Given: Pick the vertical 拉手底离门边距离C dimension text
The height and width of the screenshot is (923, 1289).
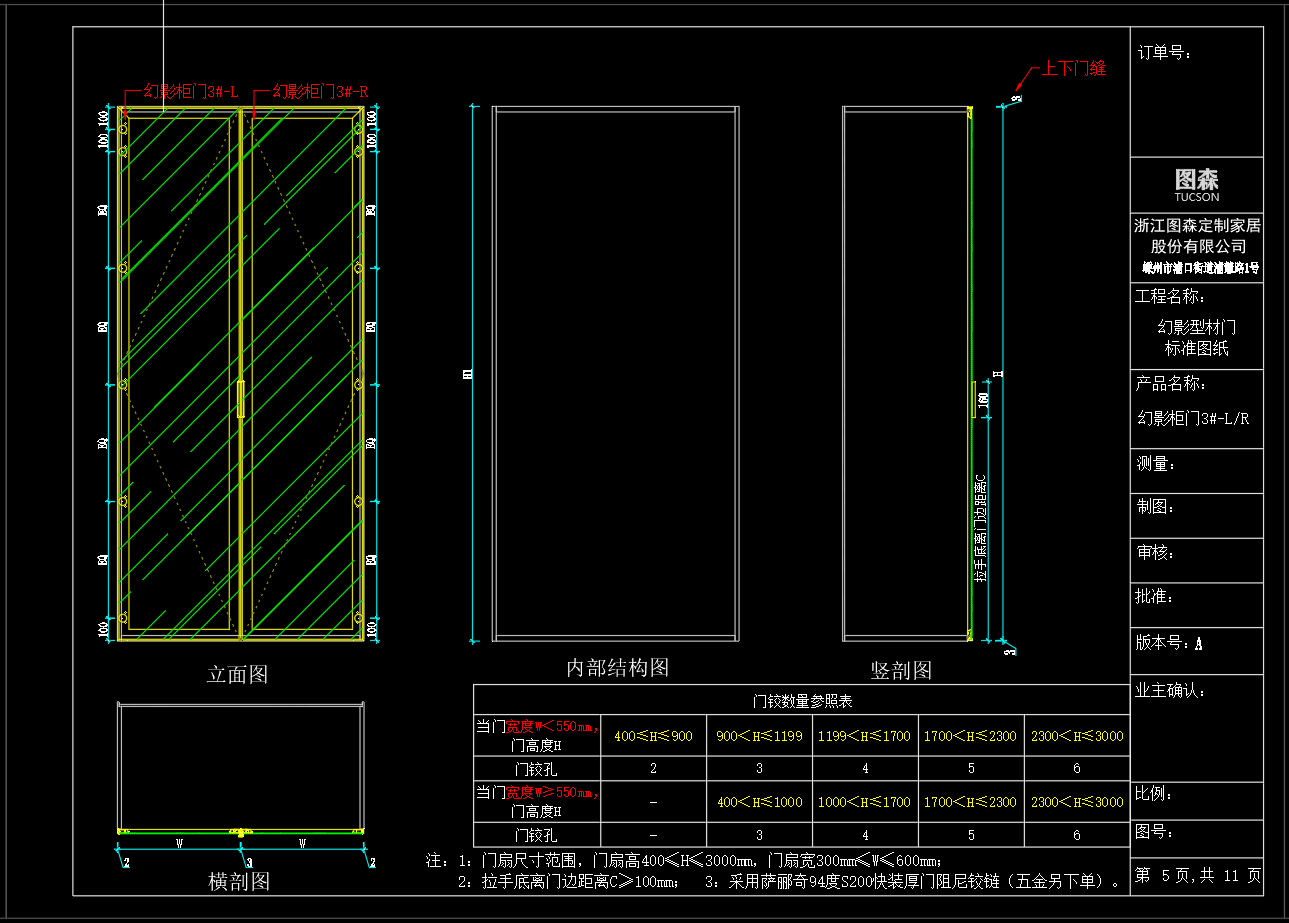Looking at the screenshot, I should 981,528.
